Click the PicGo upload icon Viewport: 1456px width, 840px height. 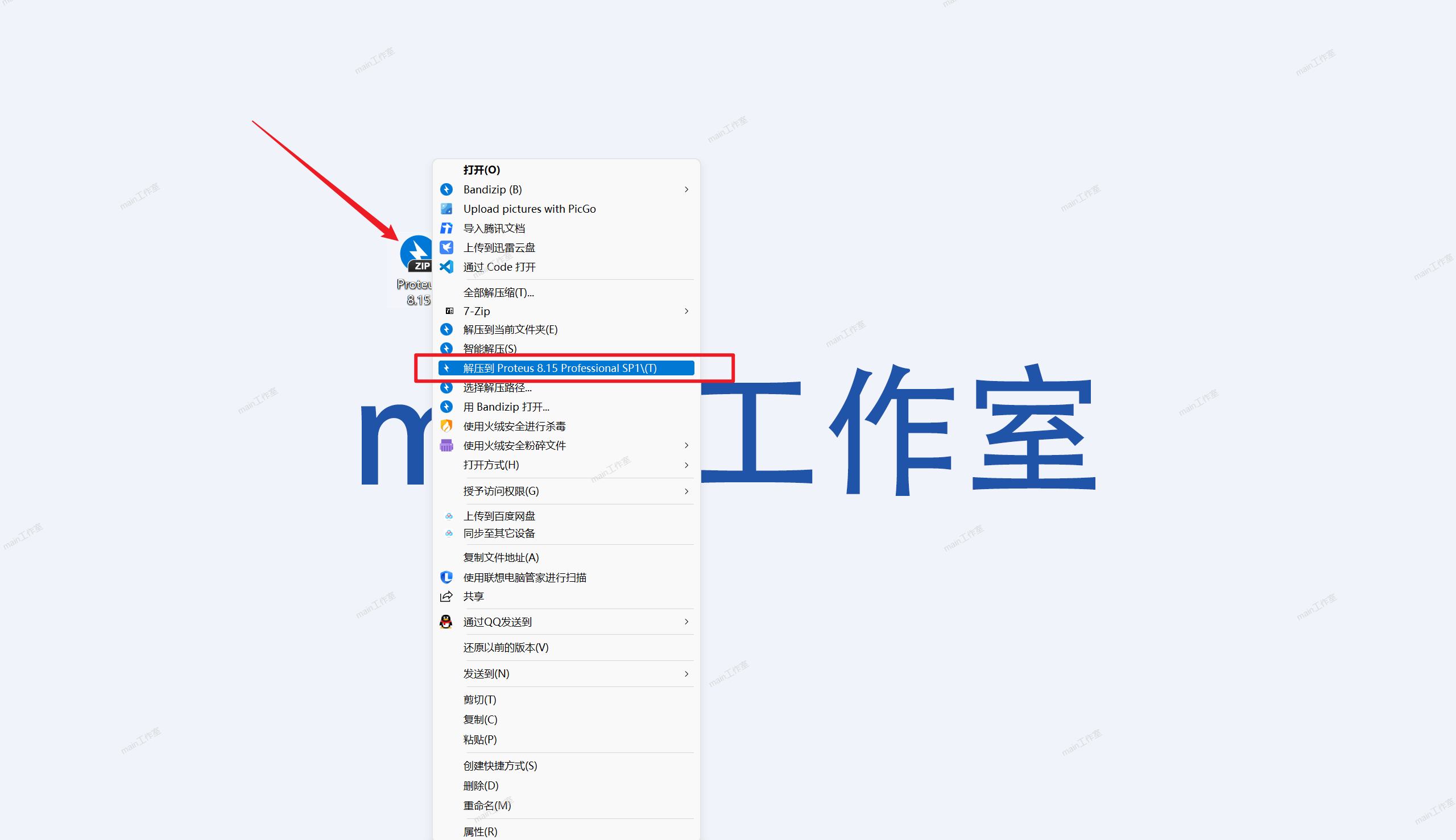(446, 209)
